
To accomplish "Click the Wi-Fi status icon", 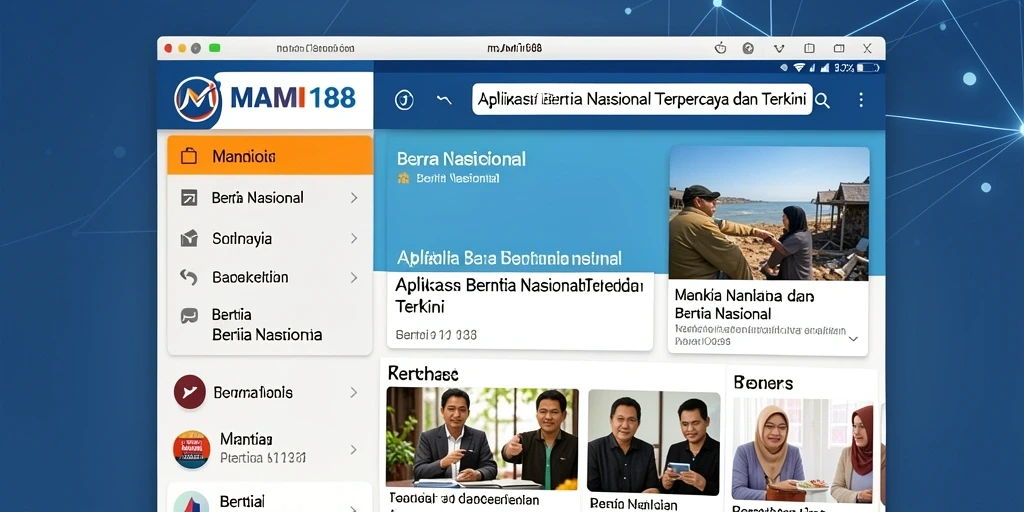I will pyautogui.click(x=799, y=67).
